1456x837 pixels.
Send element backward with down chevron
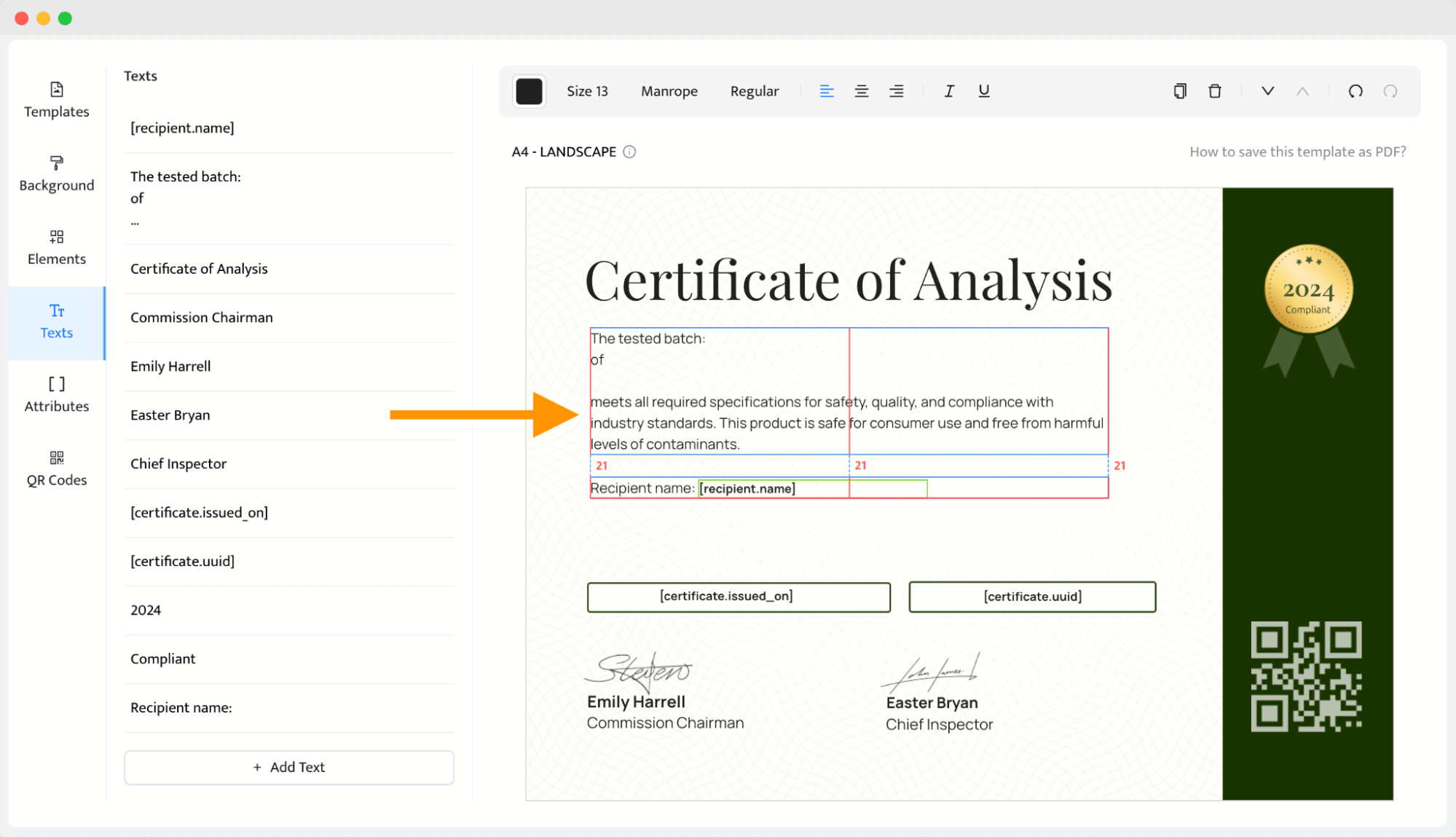[x=1268, y=91]
